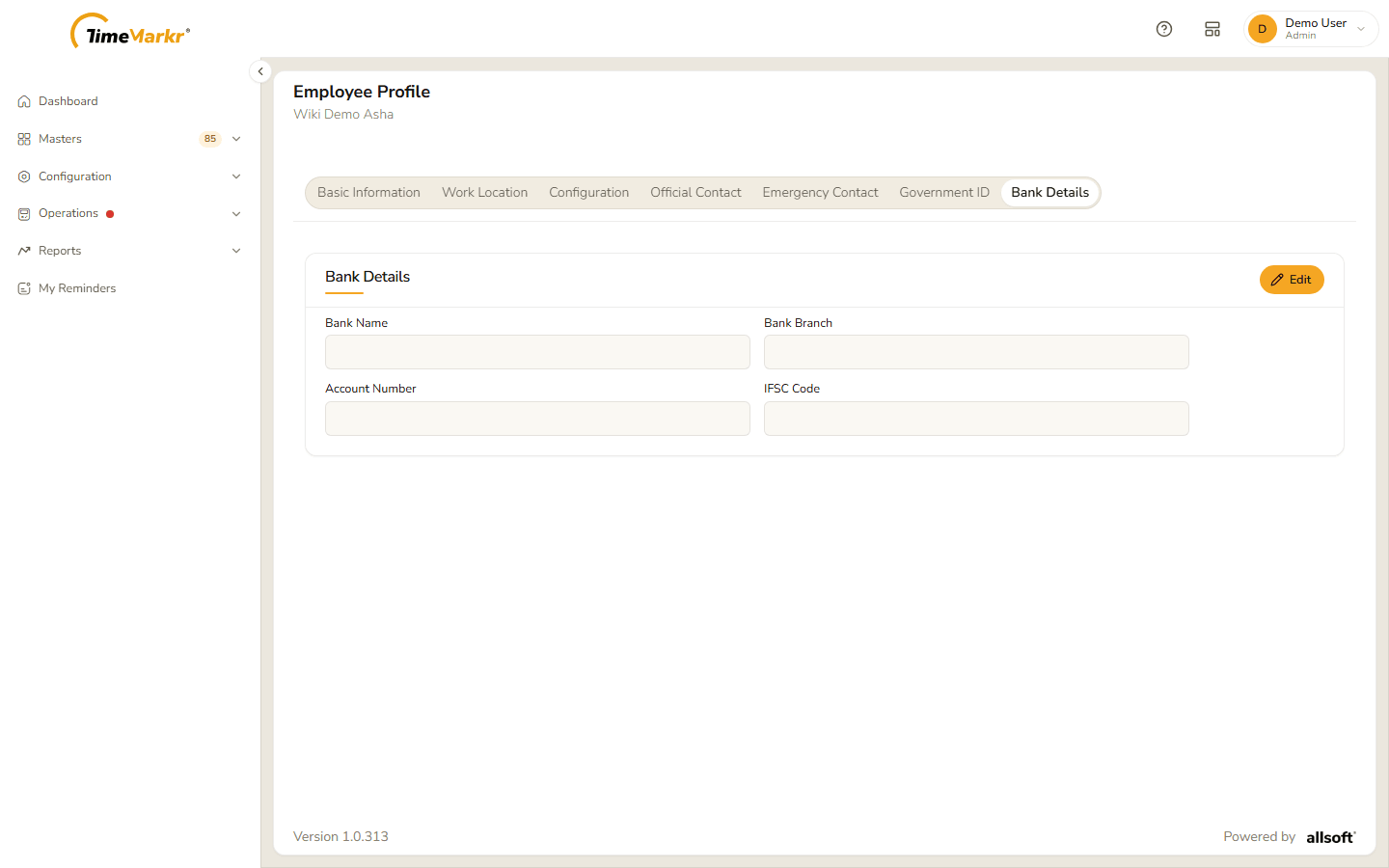The width and height of the screenshot is (1389, 868).
Task: Switch to the Work Location tab
Action: tap(484, 193)
